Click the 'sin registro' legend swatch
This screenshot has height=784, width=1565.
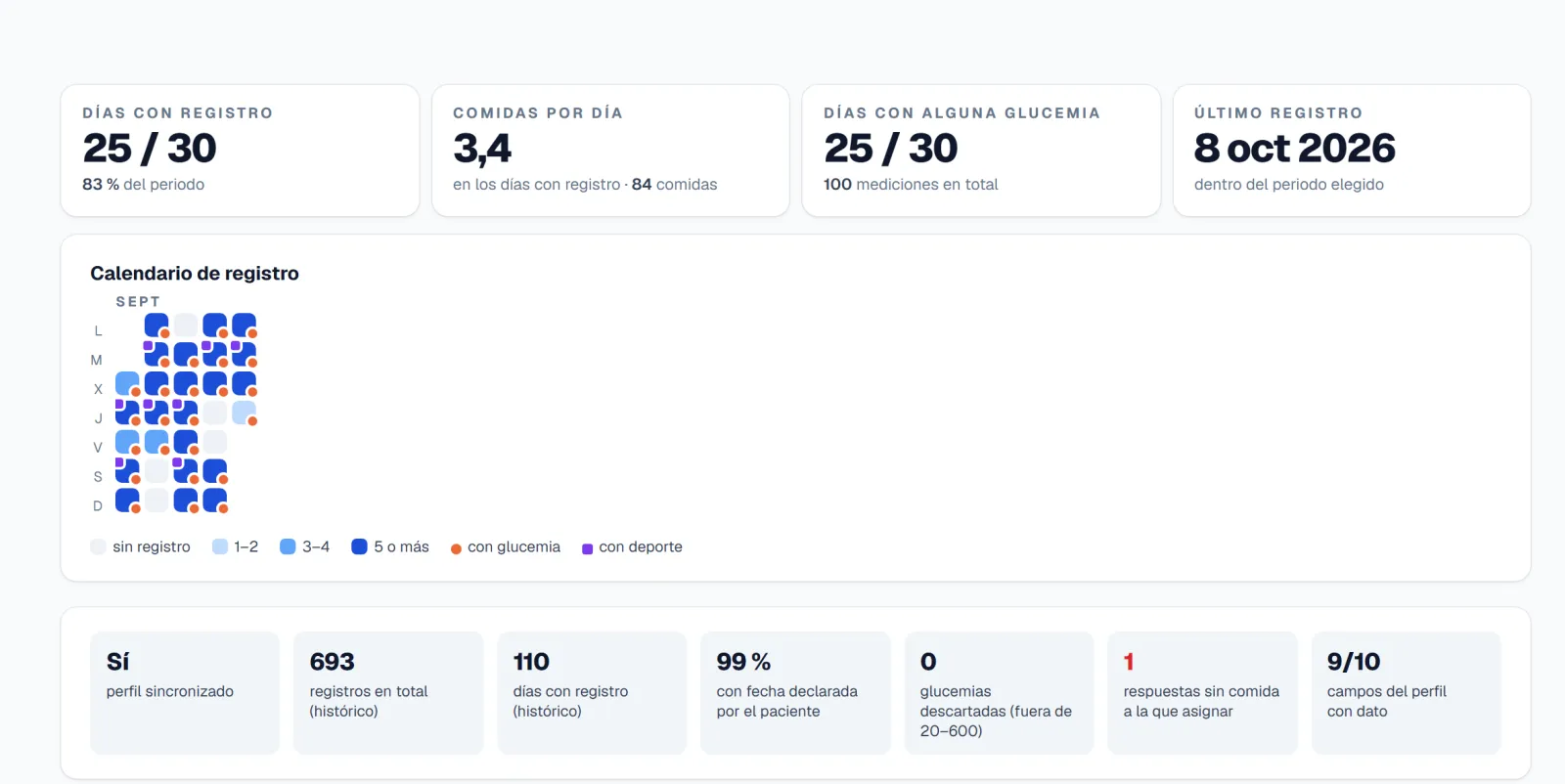98,546
